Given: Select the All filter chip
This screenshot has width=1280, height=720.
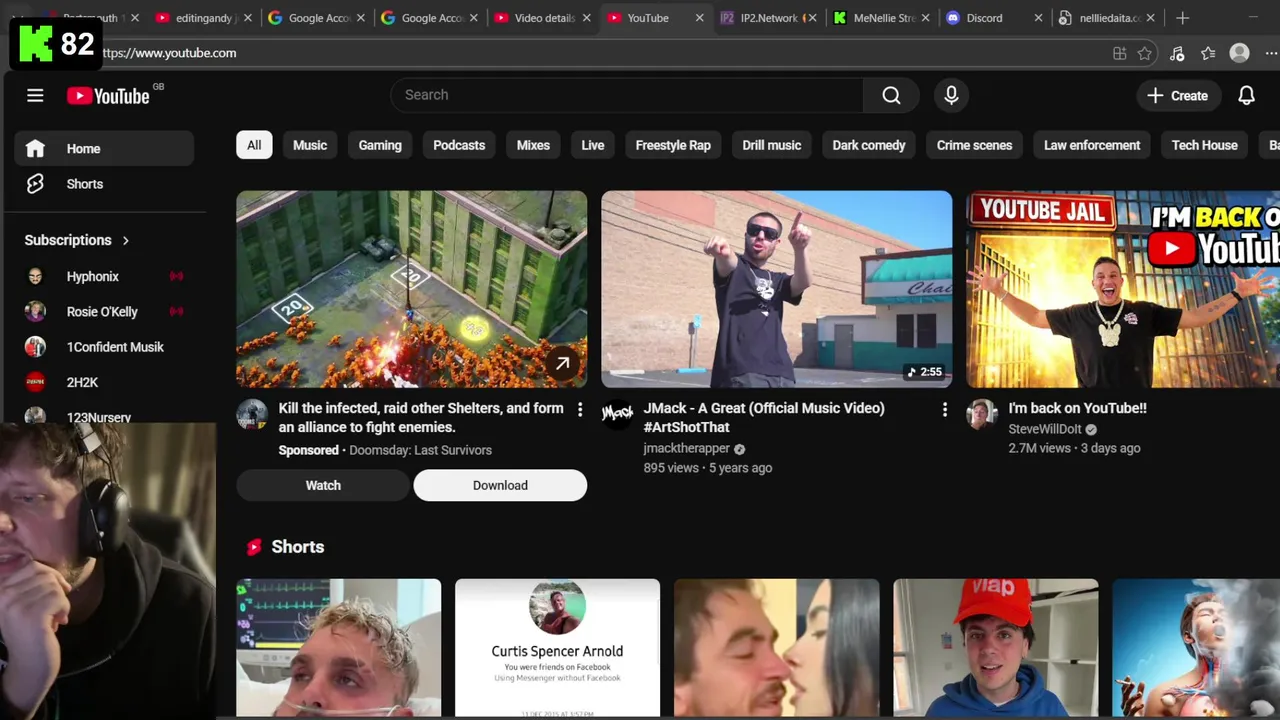Looking at the screenshot, I should click(254, 145).
